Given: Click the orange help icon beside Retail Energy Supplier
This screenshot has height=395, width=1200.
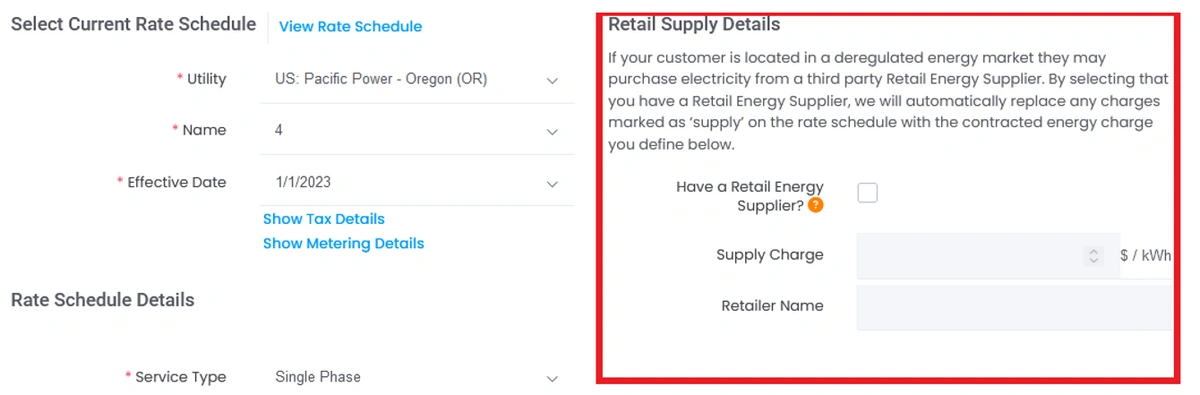Looking at the screenshot, I should pyautogui.click(x=816, y=206).
